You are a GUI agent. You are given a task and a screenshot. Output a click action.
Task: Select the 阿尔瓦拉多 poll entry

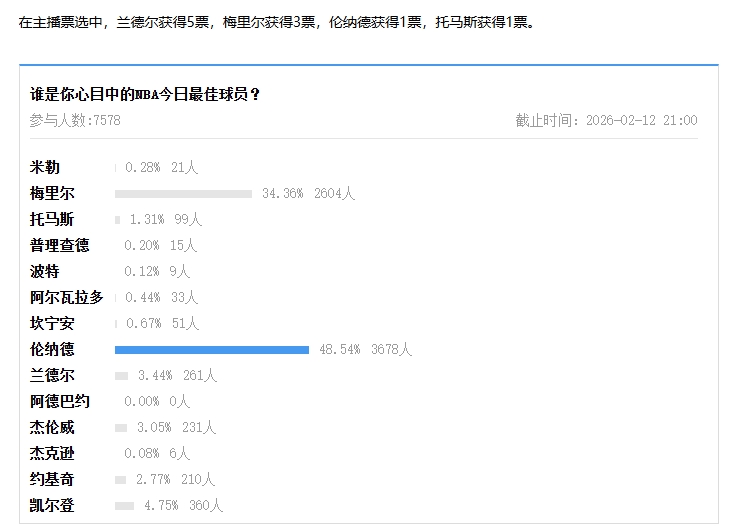coord(66,297)
